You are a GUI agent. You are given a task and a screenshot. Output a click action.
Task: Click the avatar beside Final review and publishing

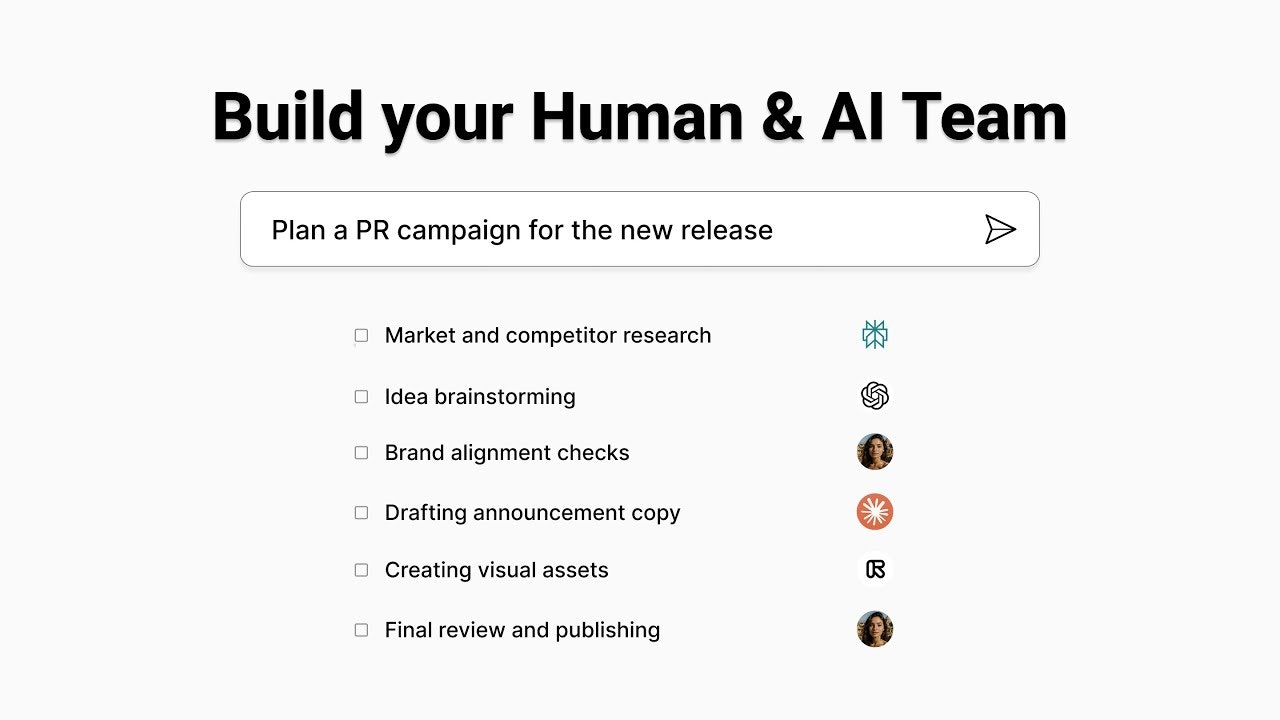875,629
